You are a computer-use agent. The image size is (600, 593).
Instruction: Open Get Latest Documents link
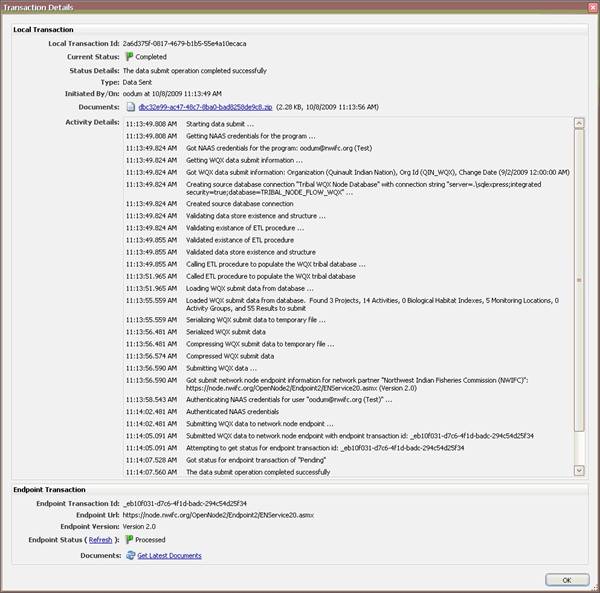click(x=168, y=556)
